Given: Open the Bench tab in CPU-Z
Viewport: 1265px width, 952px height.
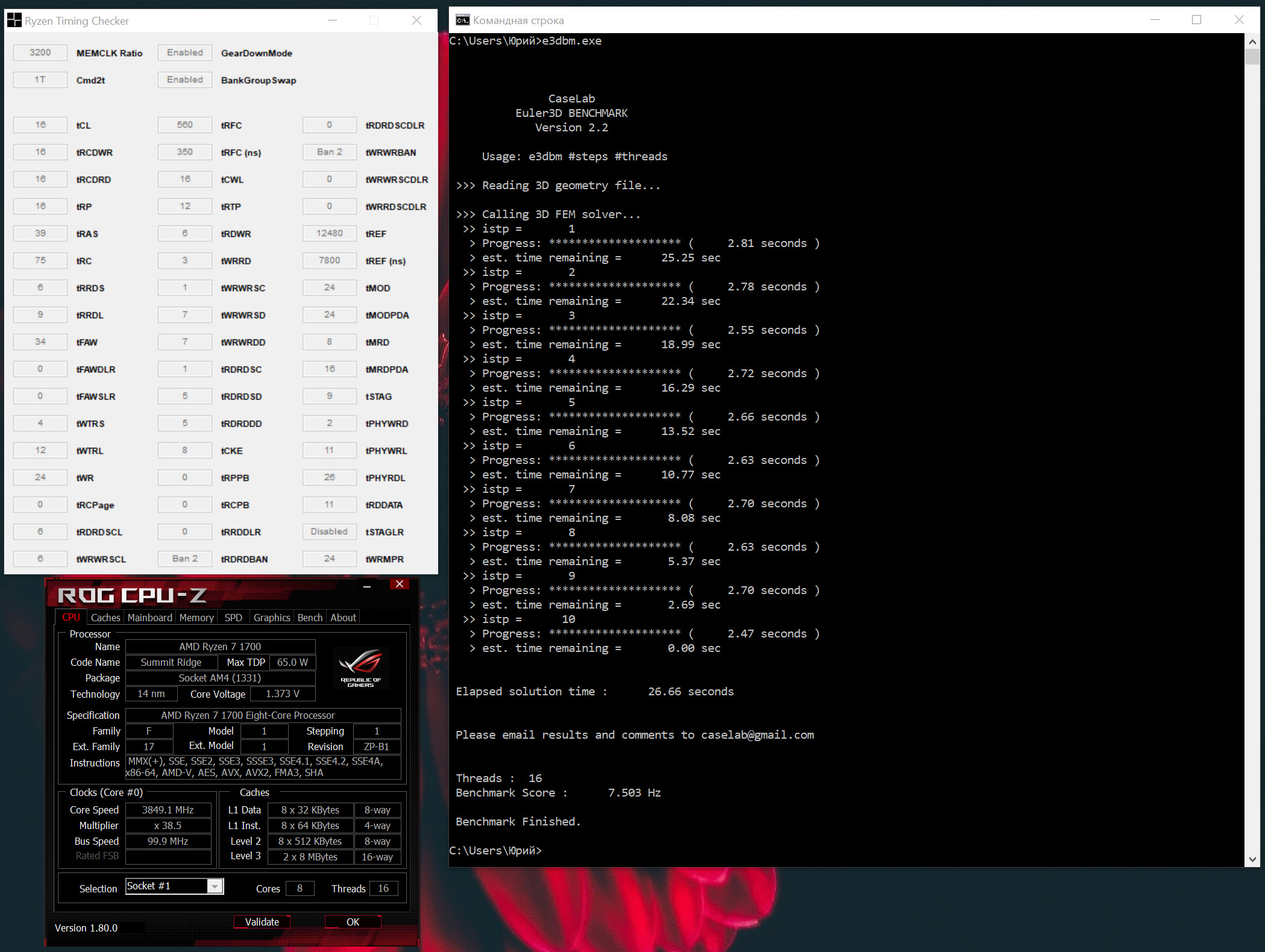Looking at the screenshot, I should (x=310, y=618).
